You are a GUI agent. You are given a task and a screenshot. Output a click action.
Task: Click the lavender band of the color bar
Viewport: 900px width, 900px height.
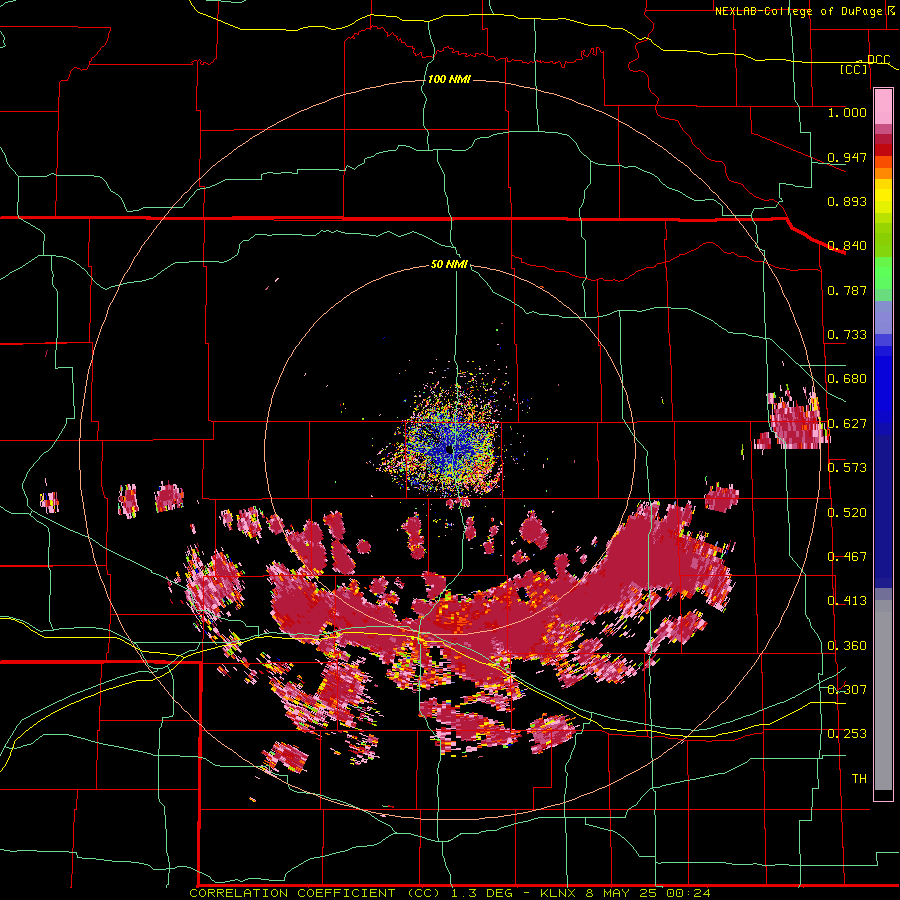click(x=883, y=317)
